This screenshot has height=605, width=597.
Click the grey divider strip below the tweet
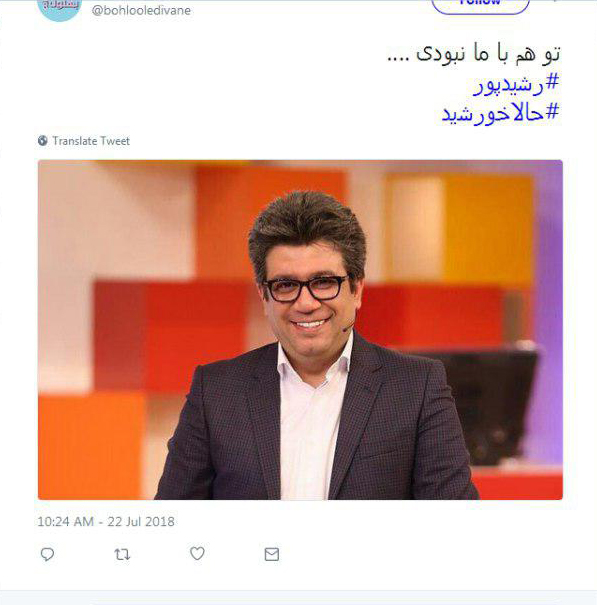click(298, 597)
